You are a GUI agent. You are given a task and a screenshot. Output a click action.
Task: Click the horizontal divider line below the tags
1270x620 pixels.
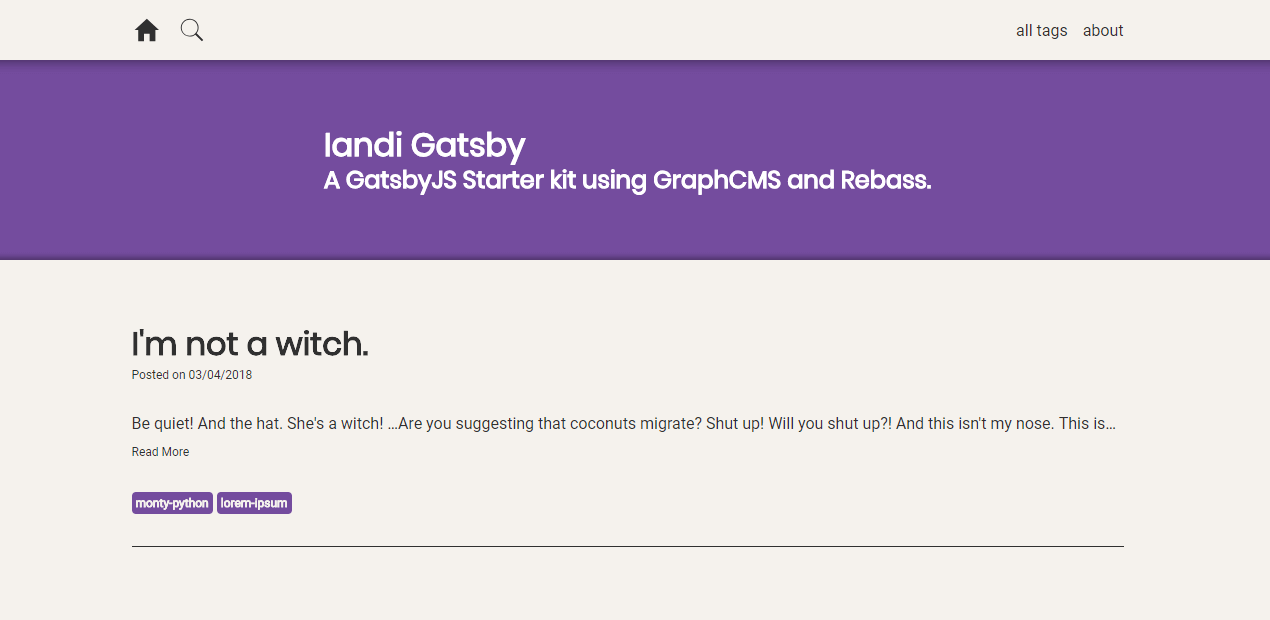(x=627, y=547)
